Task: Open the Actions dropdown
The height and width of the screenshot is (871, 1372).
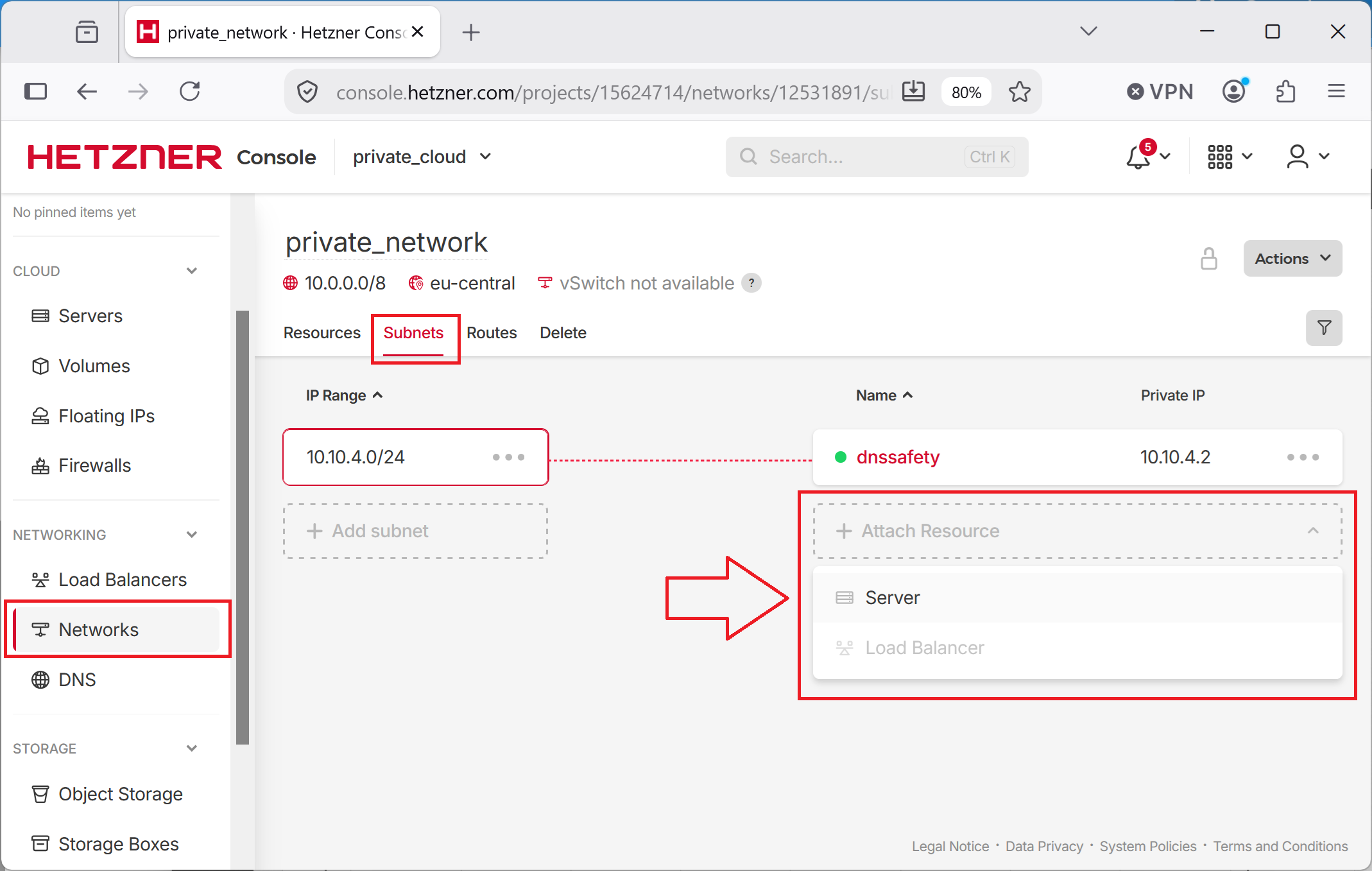Action: point(1292,259)
